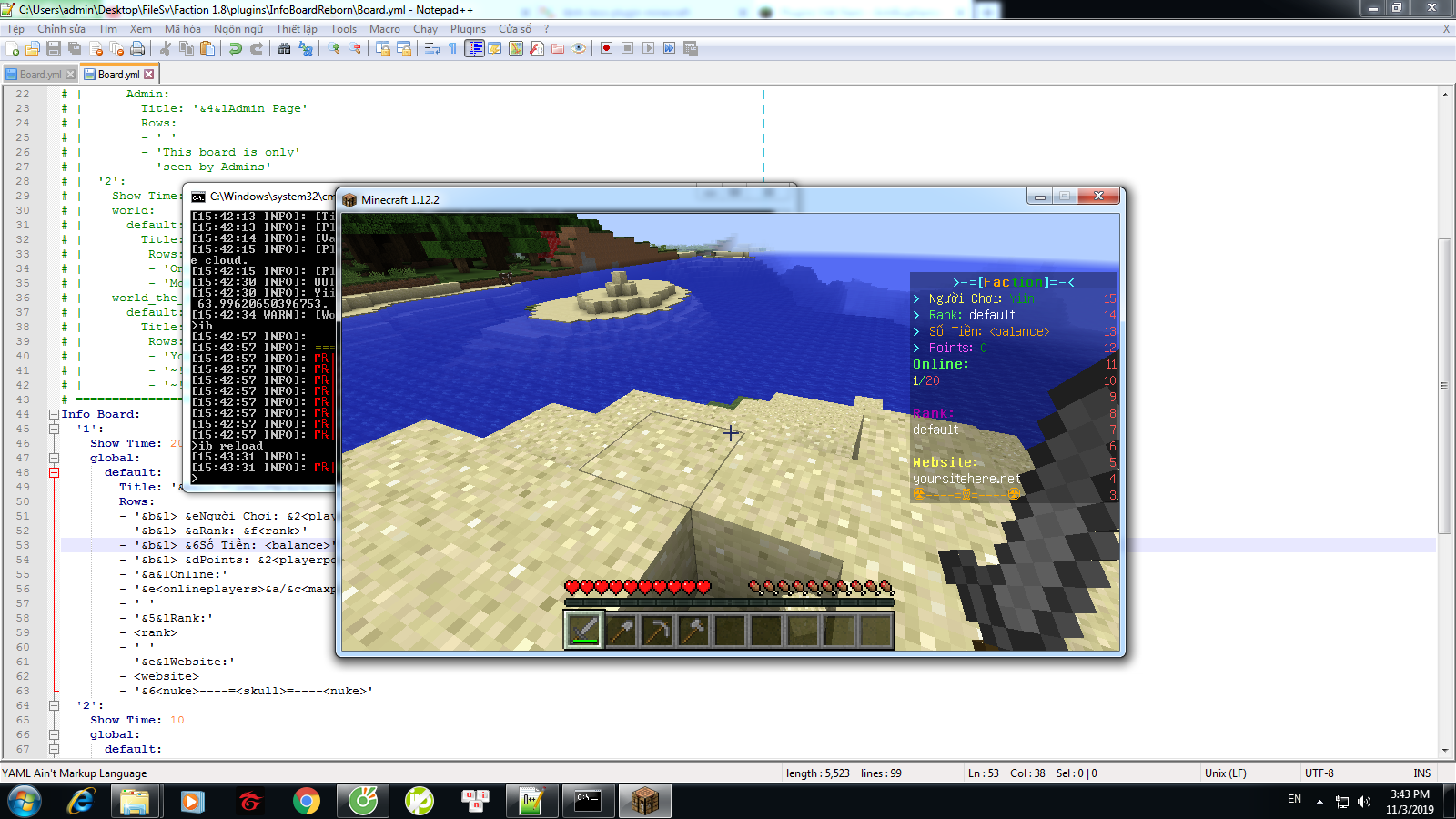Viewport: 1456px width, 819px height.
Task: Toggle the indent guide toolbar button
Action: pos(474,48)
